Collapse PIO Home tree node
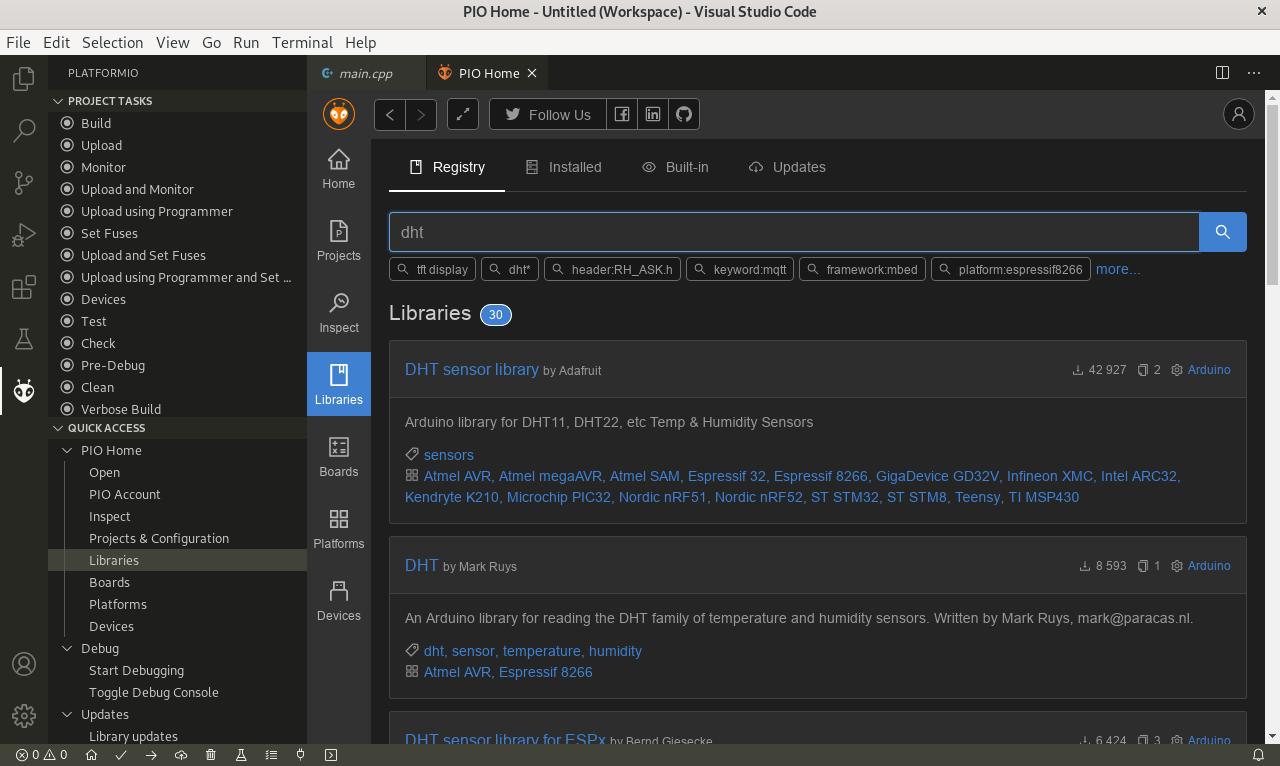 [67, 450]
